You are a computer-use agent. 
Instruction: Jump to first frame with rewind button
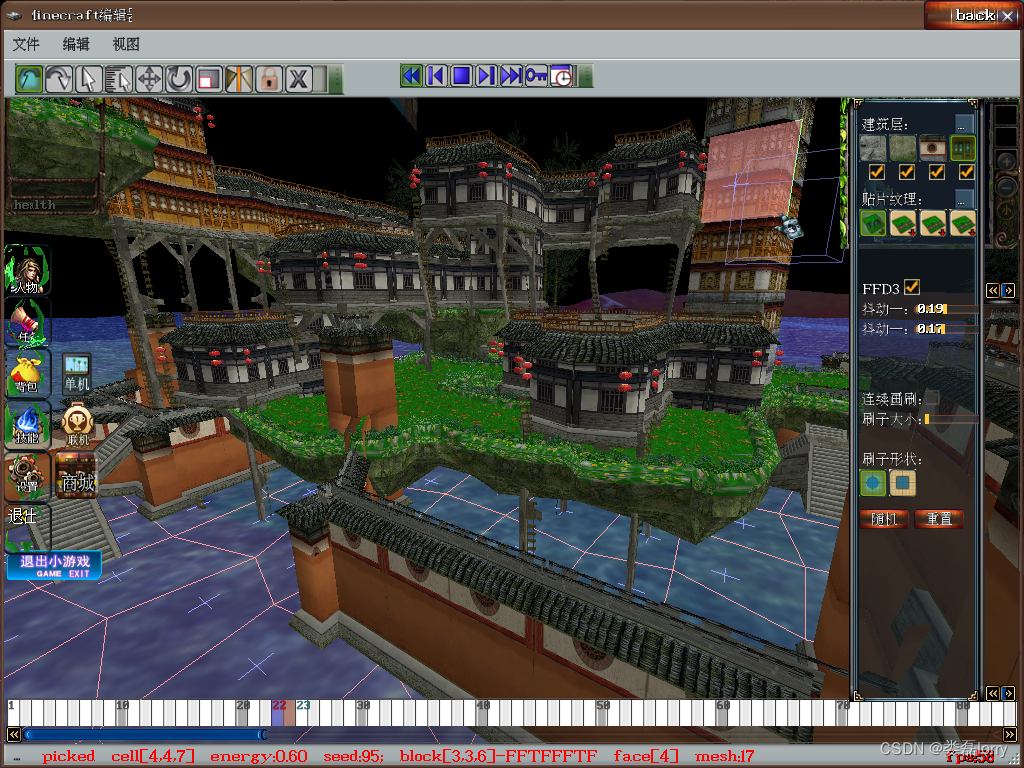click(x=411, y=76)
